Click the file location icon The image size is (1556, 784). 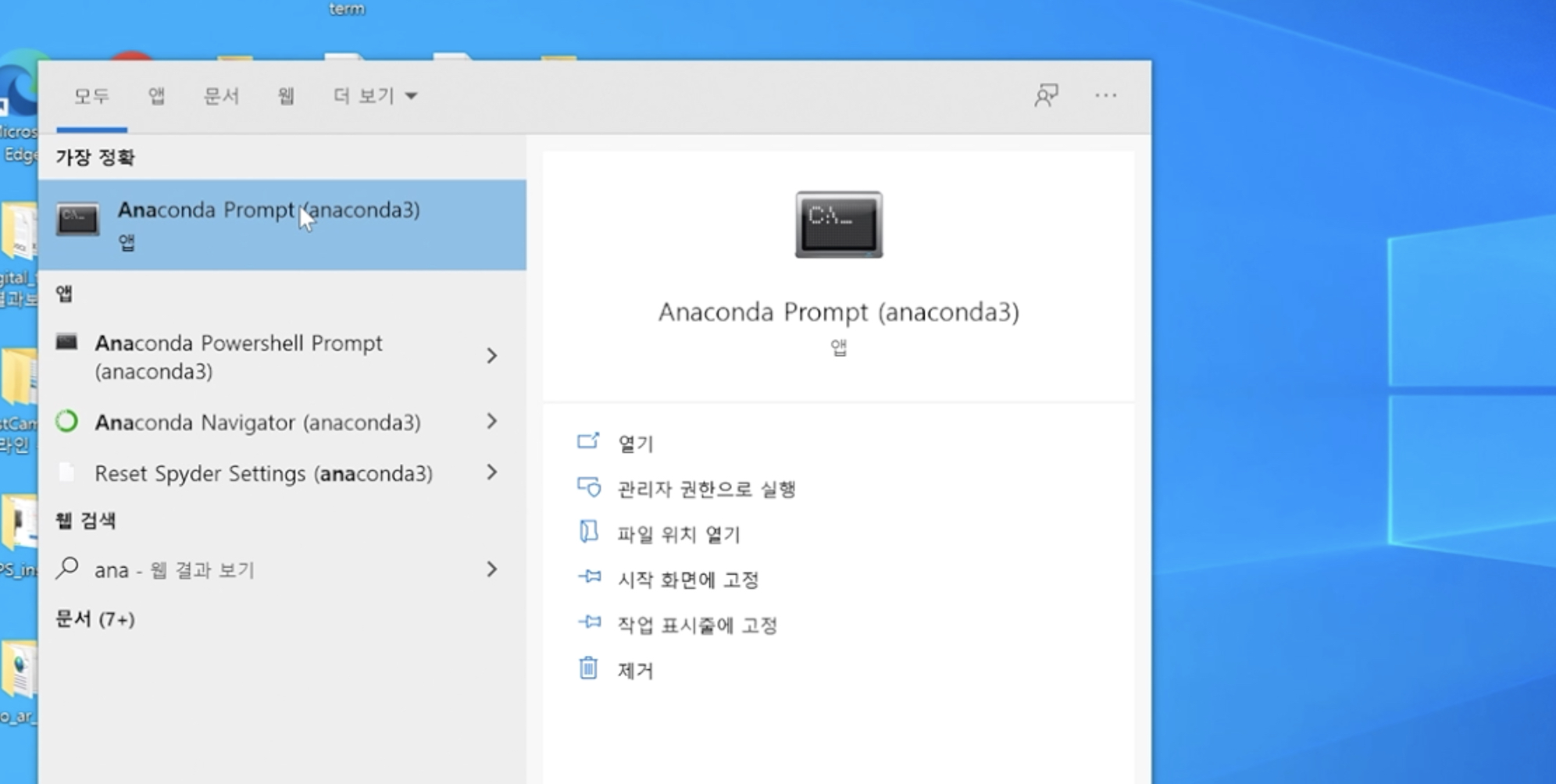[588, 532]
